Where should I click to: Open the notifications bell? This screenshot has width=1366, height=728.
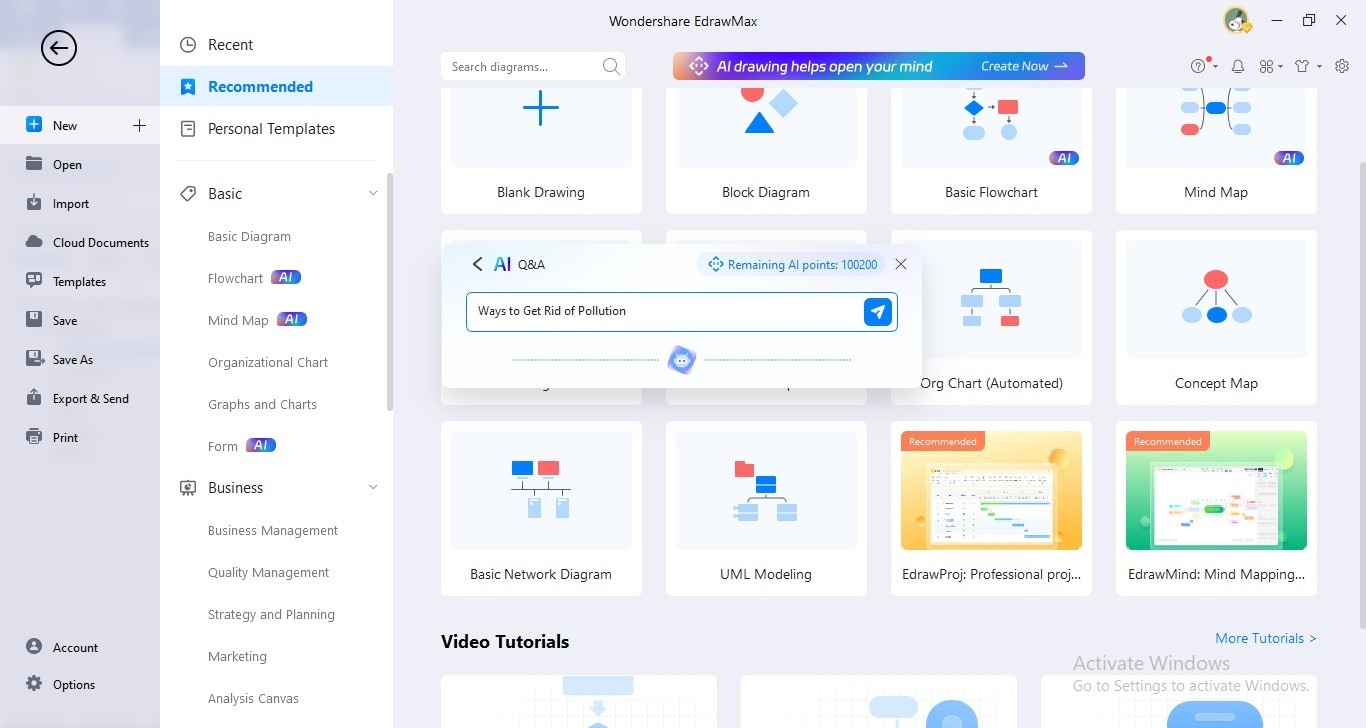pos(1237,66)
